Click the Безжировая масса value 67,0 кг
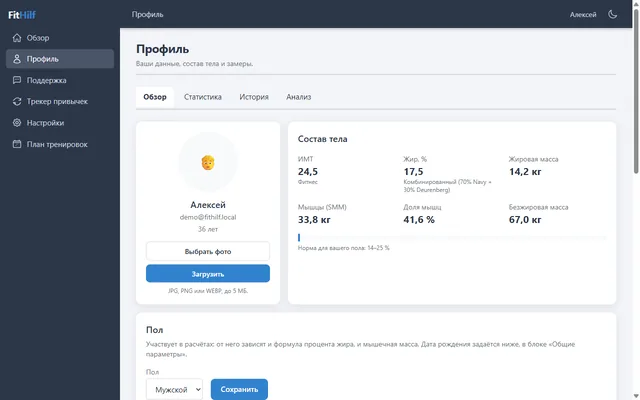The image size is (640, 400). [525, 220]
